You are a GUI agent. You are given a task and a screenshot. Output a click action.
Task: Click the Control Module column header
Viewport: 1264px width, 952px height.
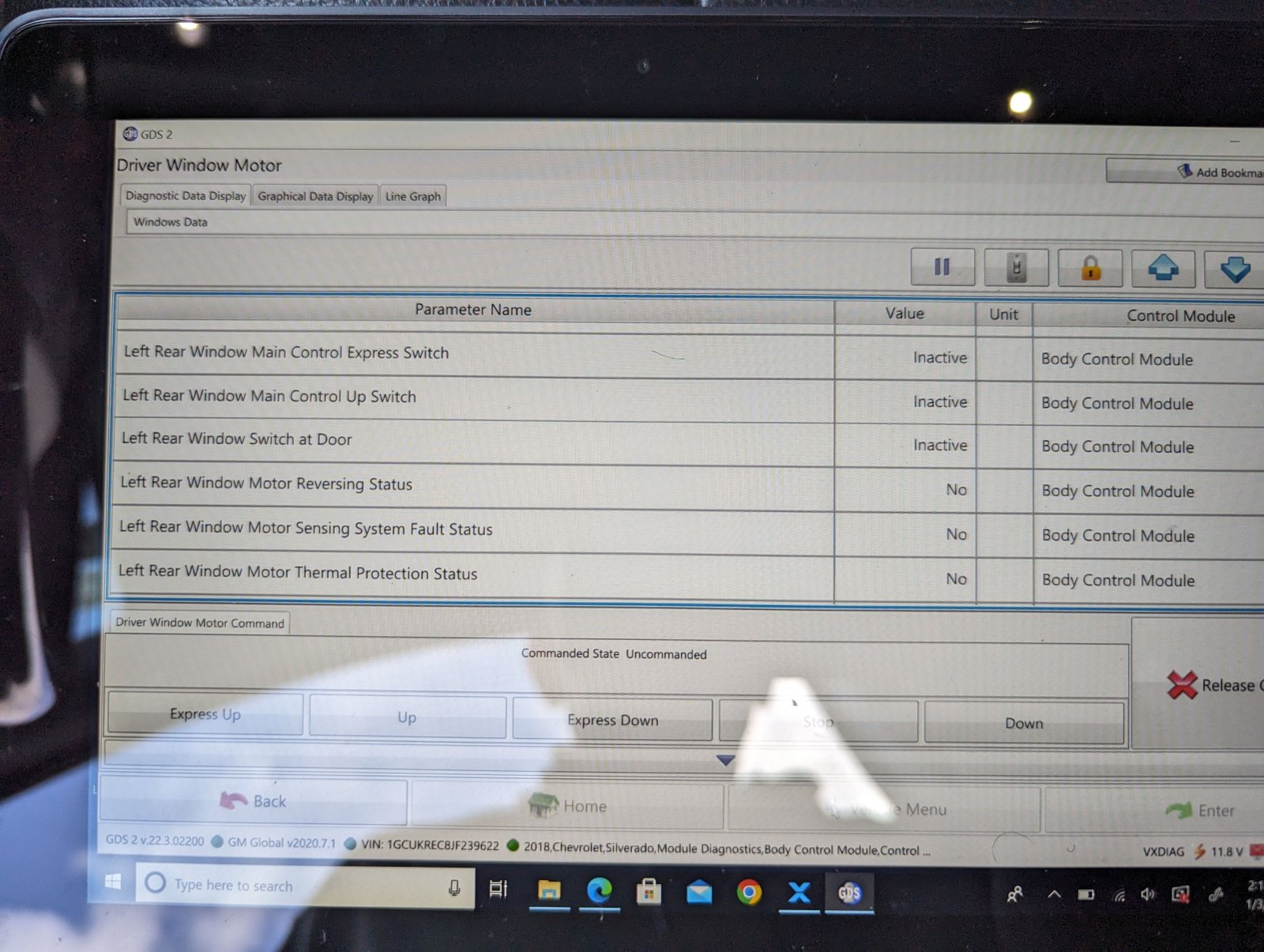pyautogui.click(x=1180, y=316)
